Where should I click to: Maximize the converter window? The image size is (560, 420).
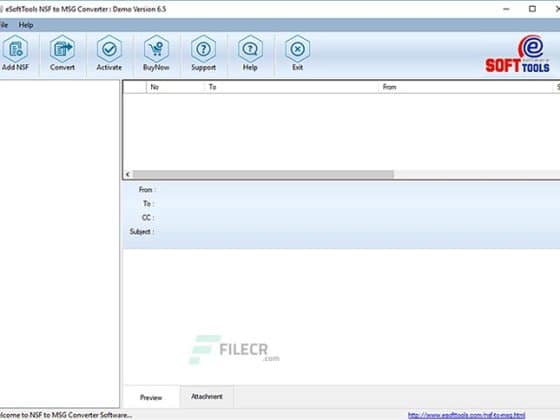[532, 9]
